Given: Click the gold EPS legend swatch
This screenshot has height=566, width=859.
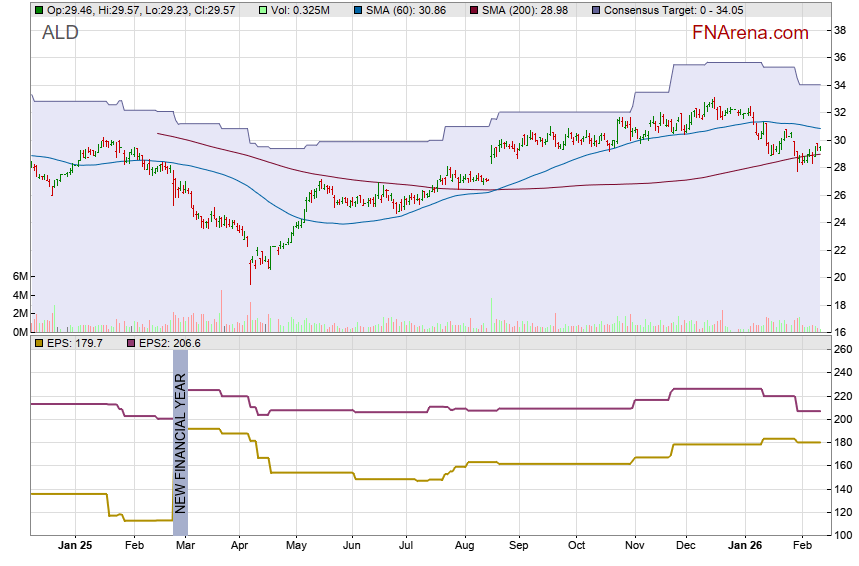Looking at the screenshot, I should (x=39, y=342).
